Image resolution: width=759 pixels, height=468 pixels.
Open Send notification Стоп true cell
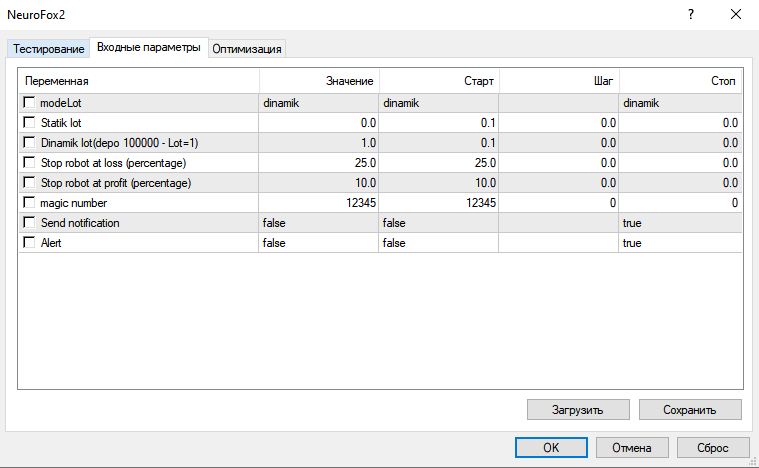click(x=681, y=223)
